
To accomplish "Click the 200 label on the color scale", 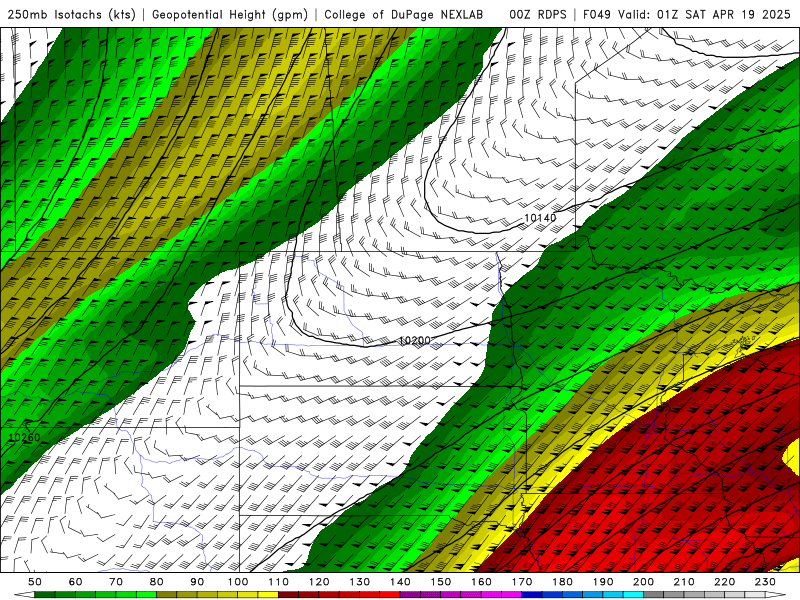I will coord(644,582).
